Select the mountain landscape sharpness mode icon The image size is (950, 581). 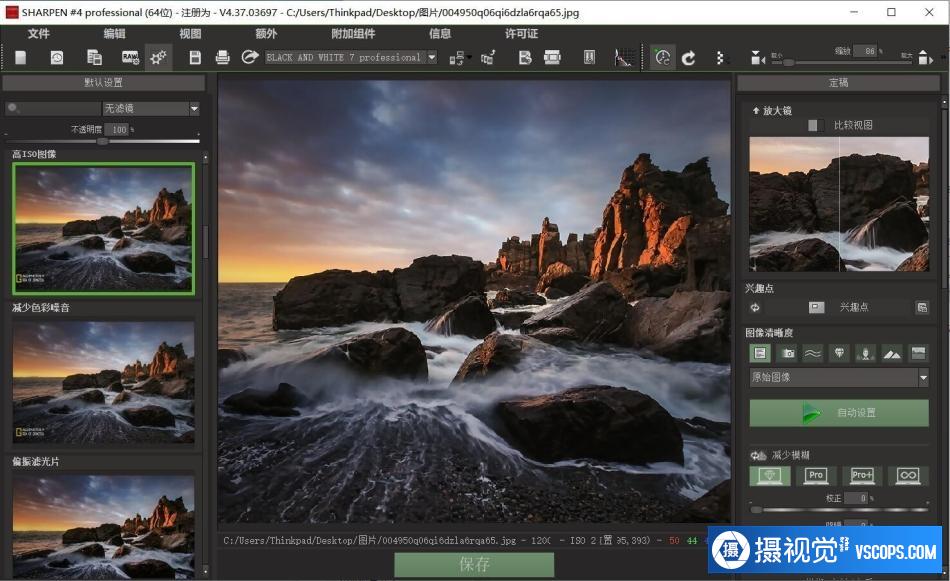coord(892,353)
